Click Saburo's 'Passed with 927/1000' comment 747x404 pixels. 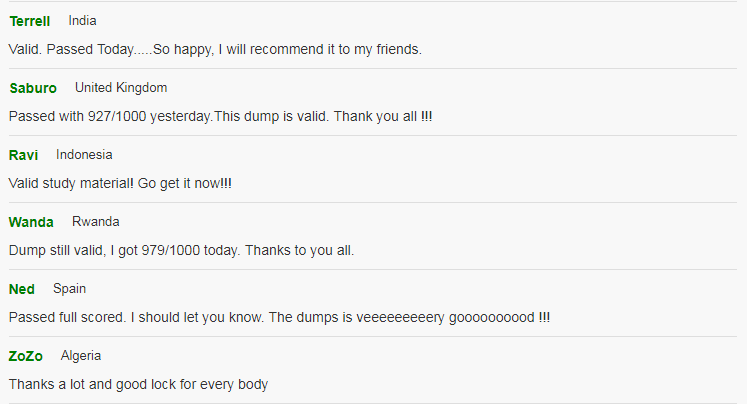coord(221,116)
